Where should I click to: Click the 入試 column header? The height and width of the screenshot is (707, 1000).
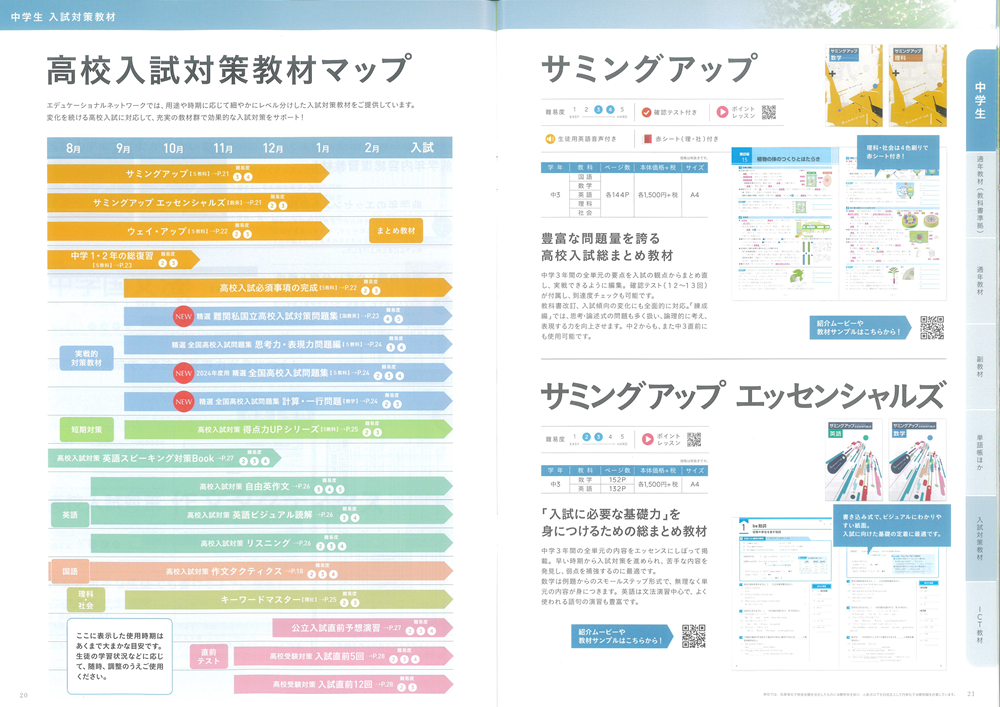(422, 148)
